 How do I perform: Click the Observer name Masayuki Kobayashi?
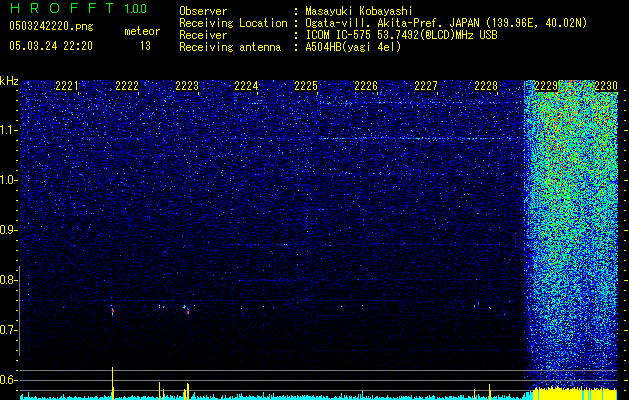click(x=359, y=11)
